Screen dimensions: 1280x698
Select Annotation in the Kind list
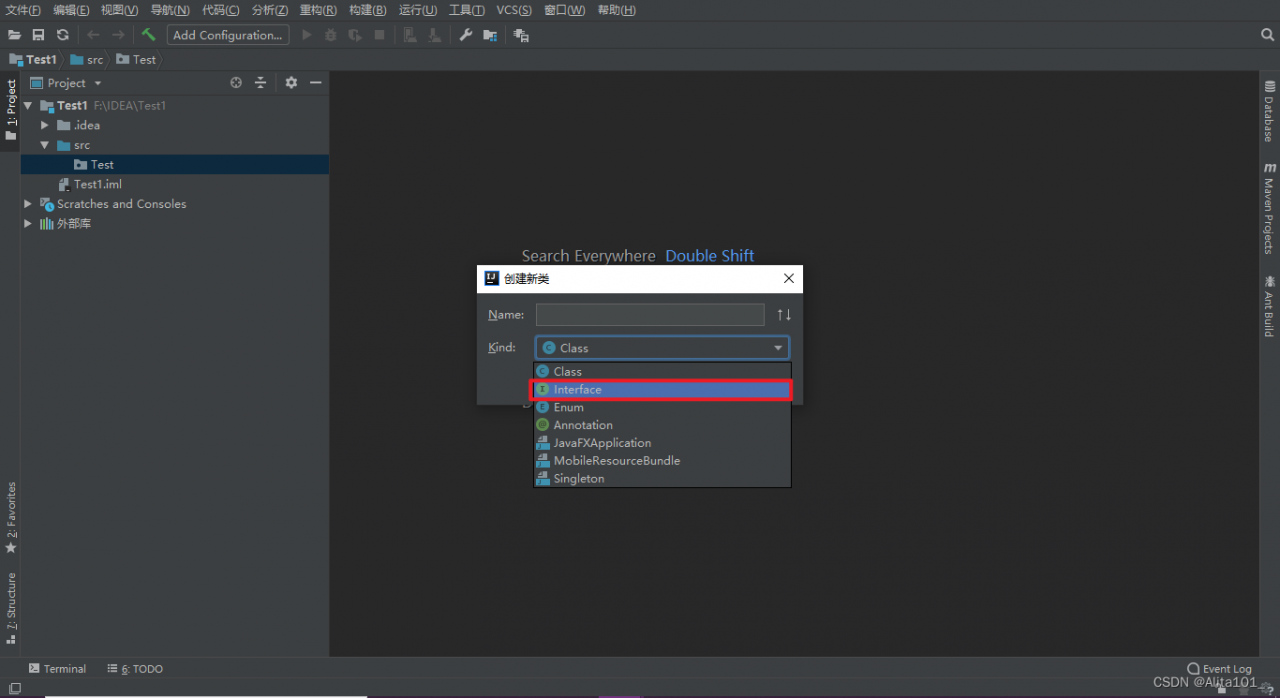(x=662, y=425)
